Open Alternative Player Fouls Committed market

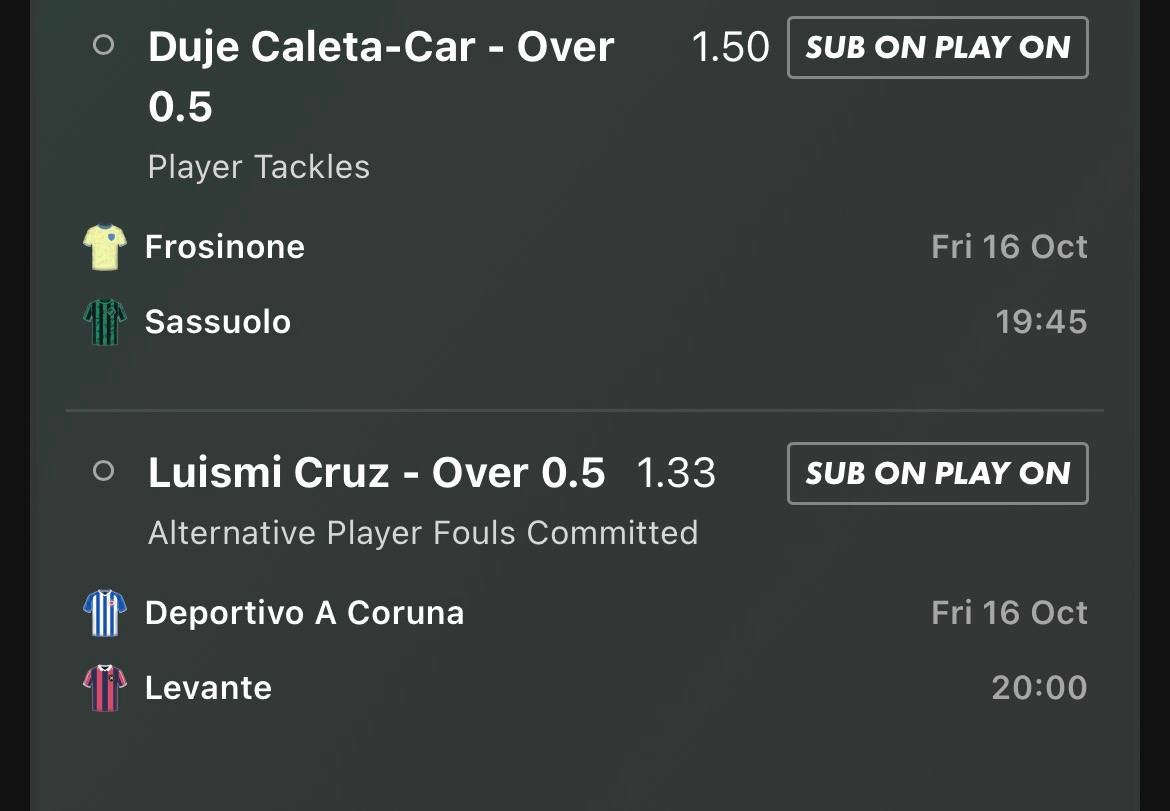click(423, 533)
